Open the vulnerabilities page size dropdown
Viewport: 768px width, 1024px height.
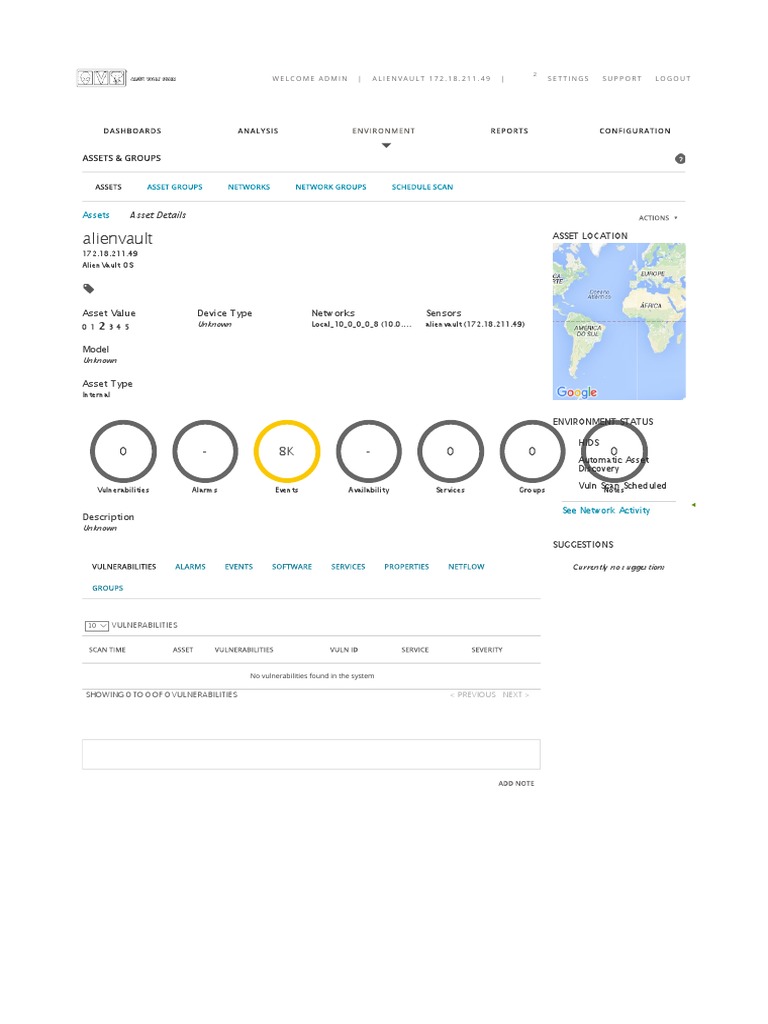pos(97,626)
